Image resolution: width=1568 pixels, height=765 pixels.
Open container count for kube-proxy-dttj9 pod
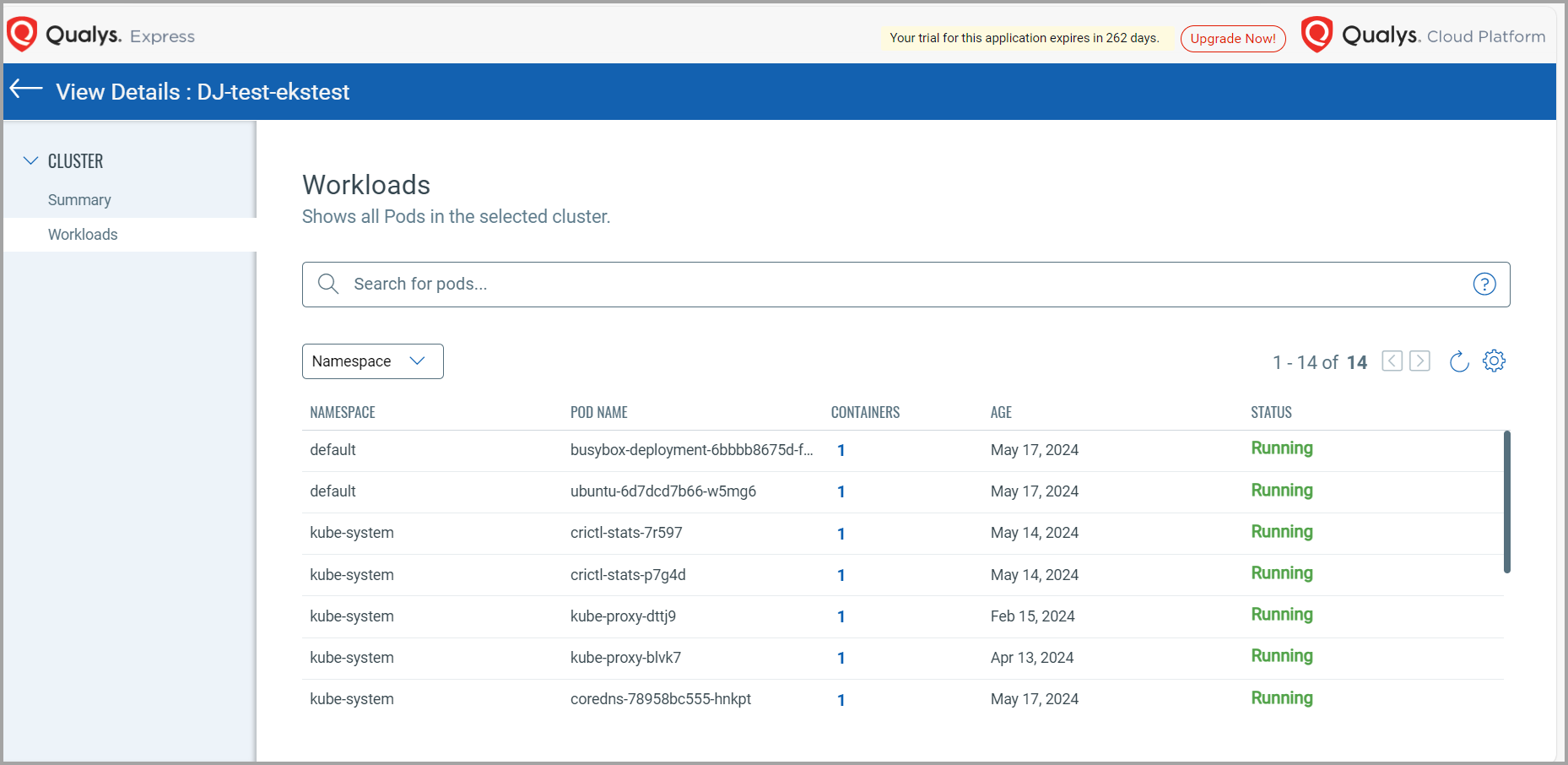click(841, 616)
